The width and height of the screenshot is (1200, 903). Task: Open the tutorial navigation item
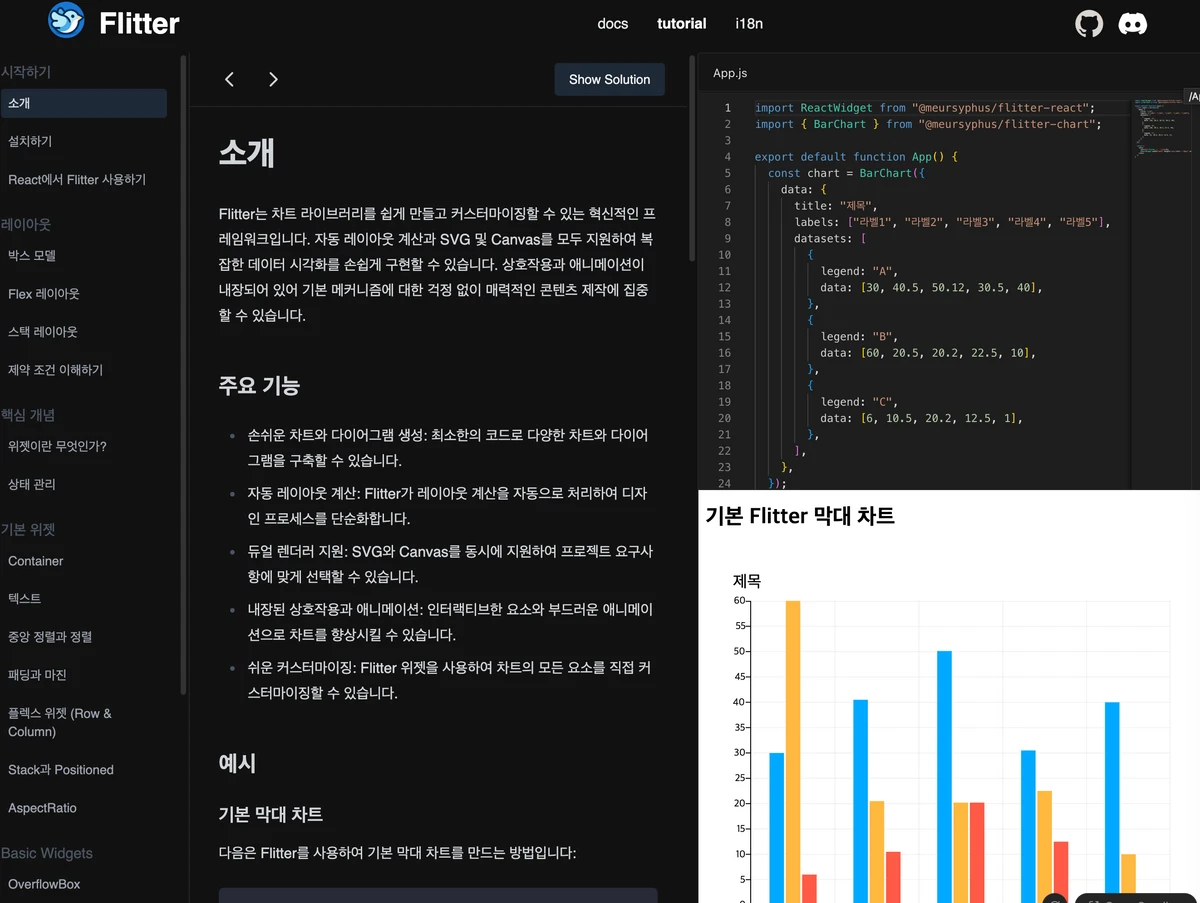tap(682, 23)
